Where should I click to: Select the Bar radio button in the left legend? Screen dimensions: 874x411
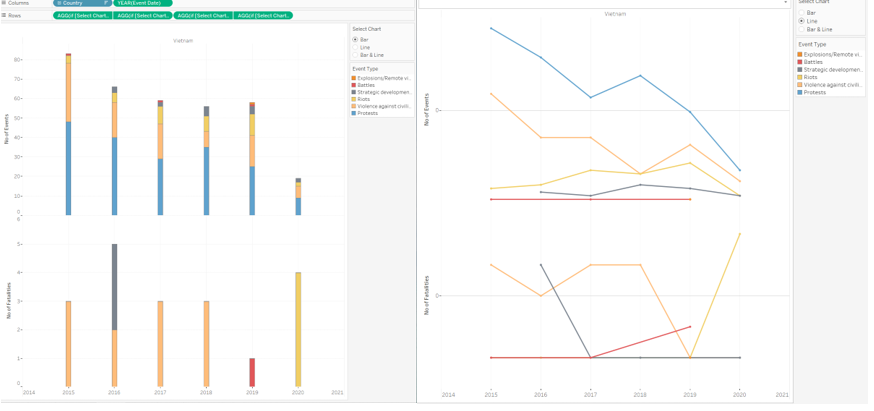pyautogui.click(x=355, y=39)
